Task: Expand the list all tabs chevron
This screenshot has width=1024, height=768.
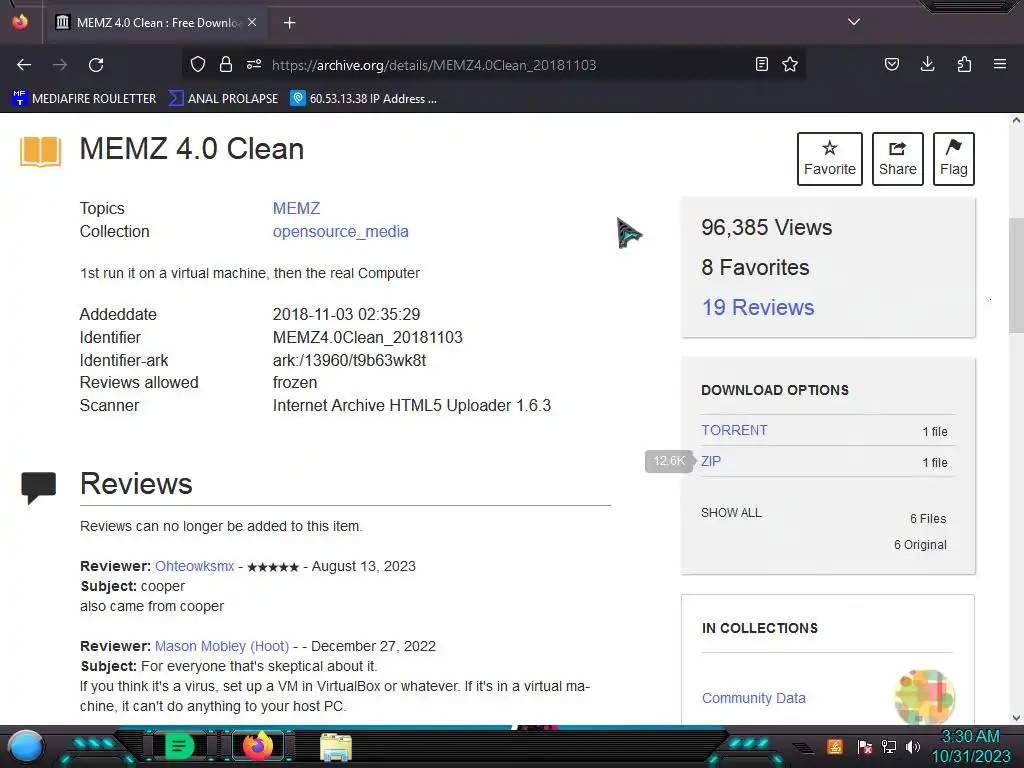Action: 854,22
